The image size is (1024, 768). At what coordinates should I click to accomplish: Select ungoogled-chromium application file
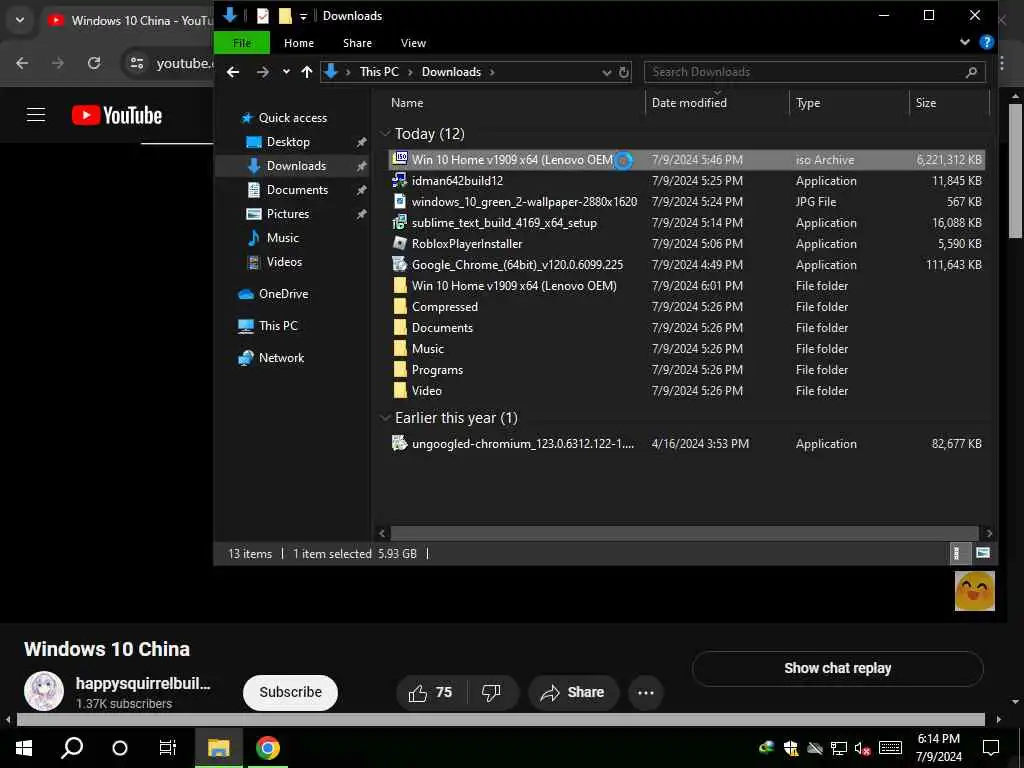686,443
